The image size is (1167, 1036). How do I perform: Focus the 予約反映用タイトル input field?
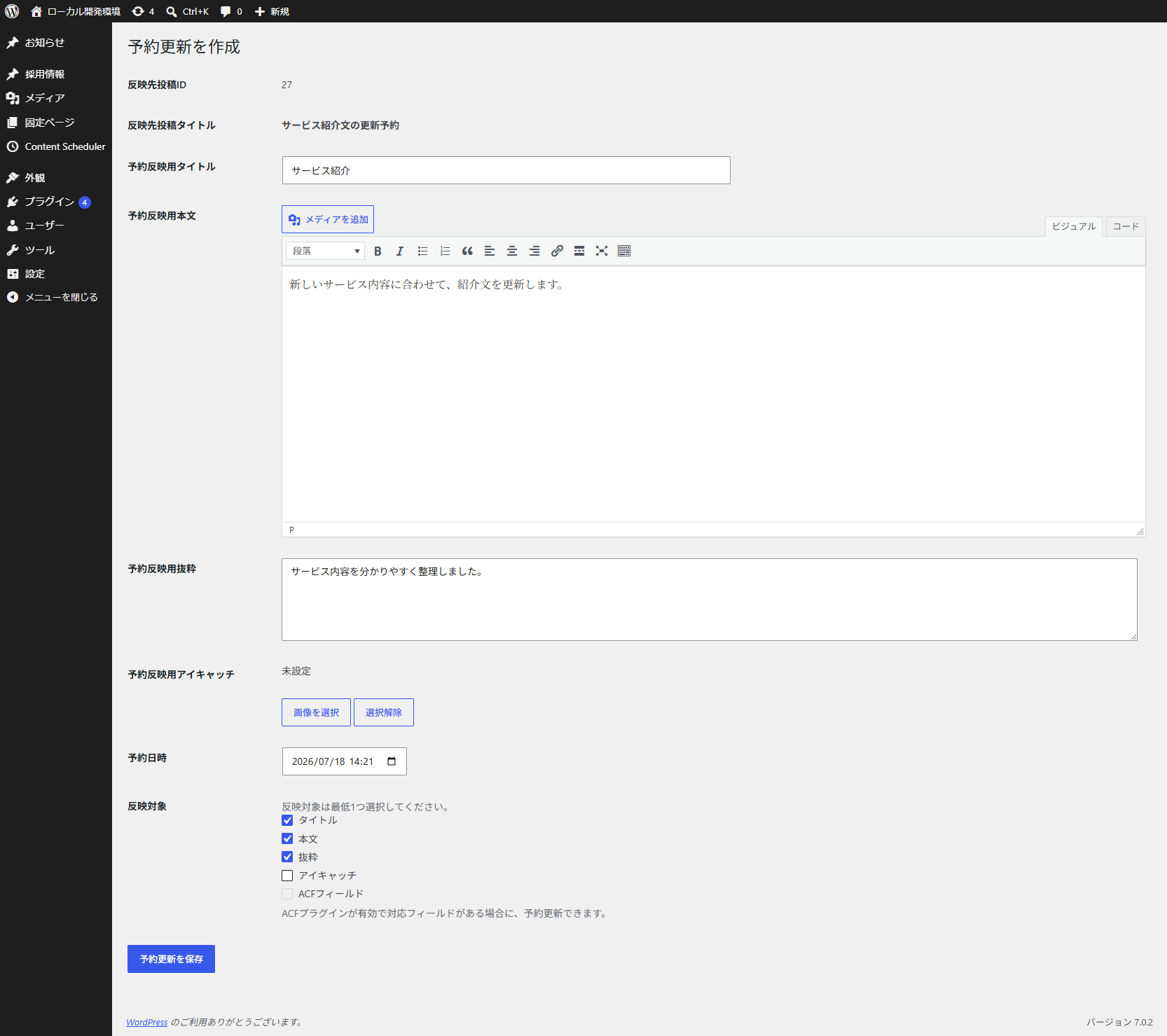(x=506, y=170)
